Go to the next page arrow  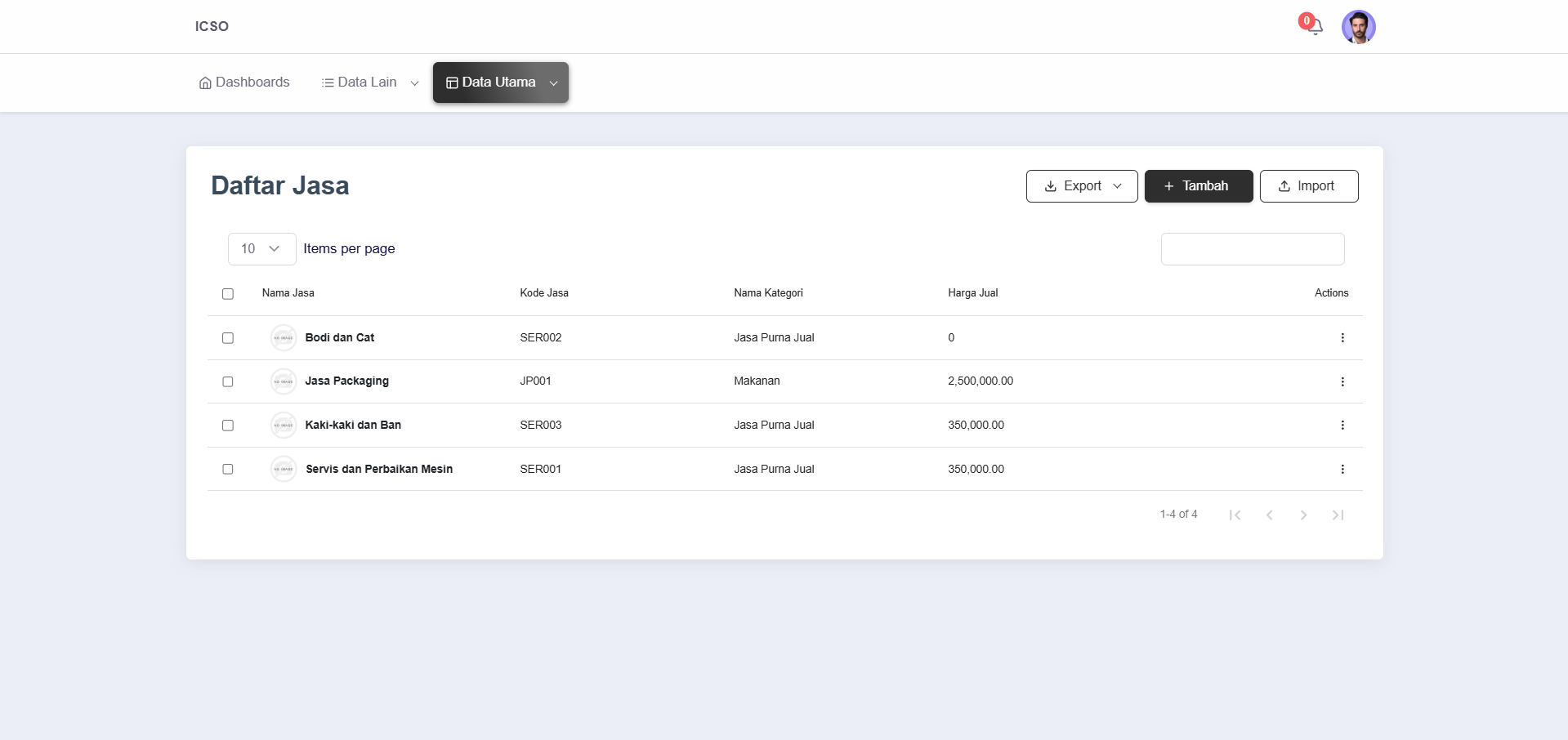[x=1303, y=515]
